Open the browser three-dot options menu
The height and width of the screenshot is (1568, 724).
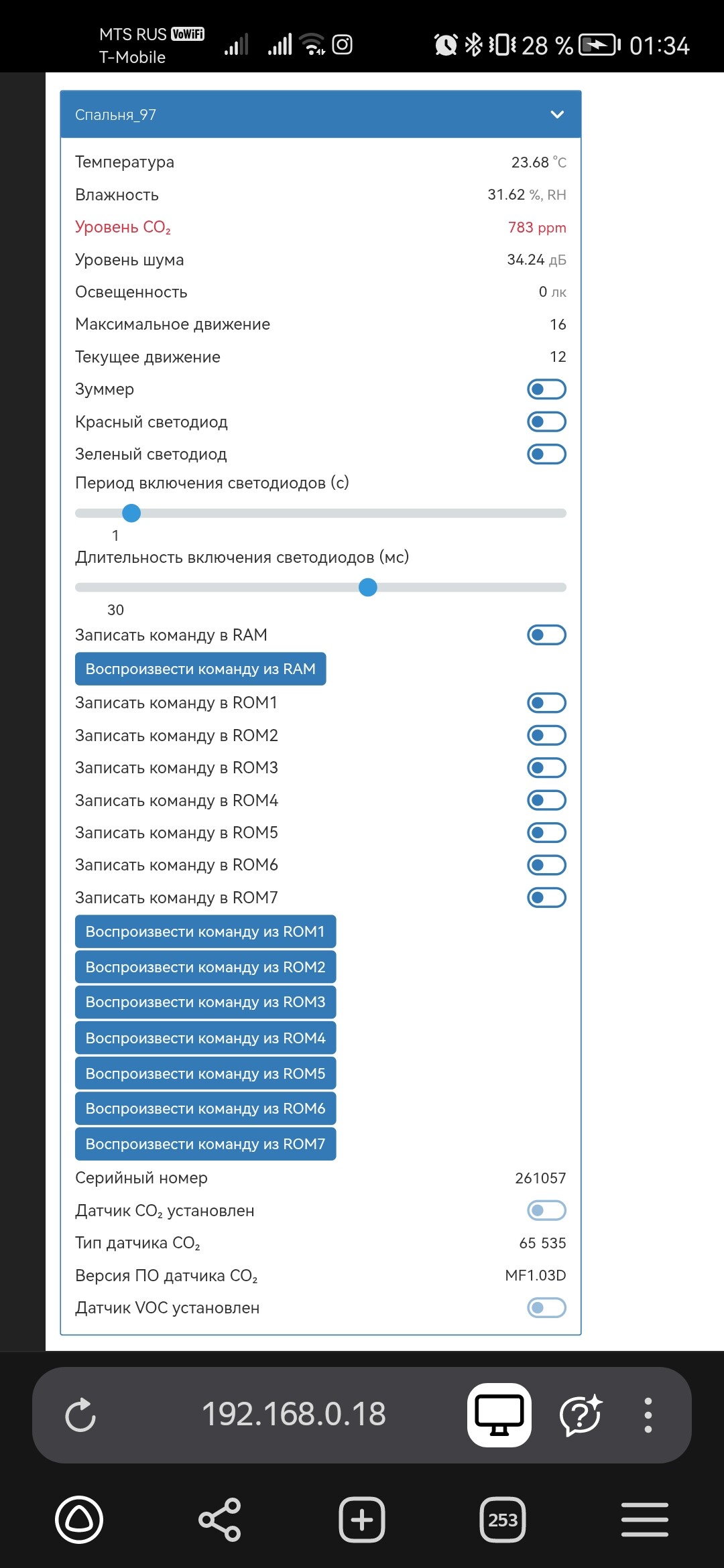648,1415
